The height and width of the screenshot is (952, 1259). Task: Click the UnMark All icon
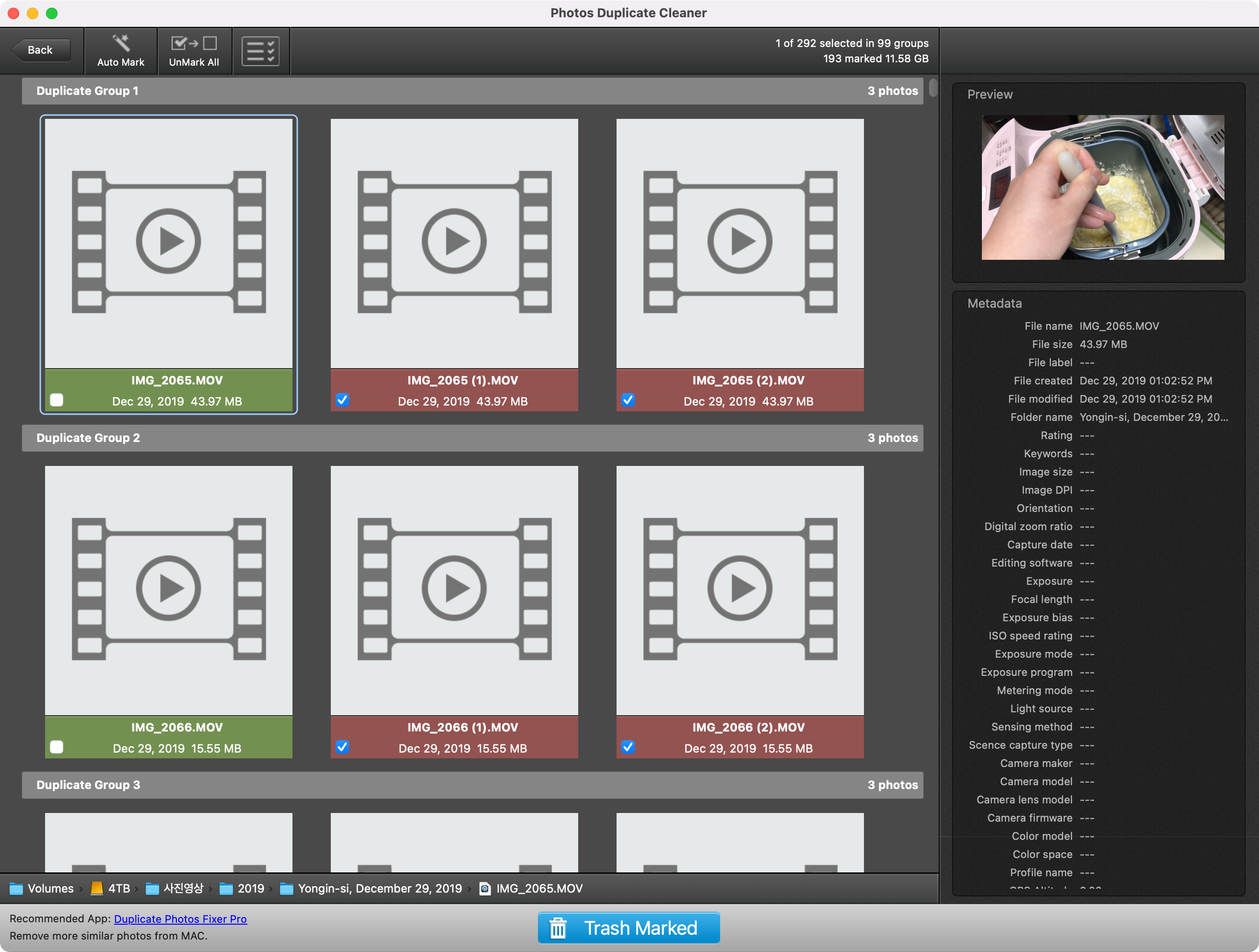tap(194, 43)
